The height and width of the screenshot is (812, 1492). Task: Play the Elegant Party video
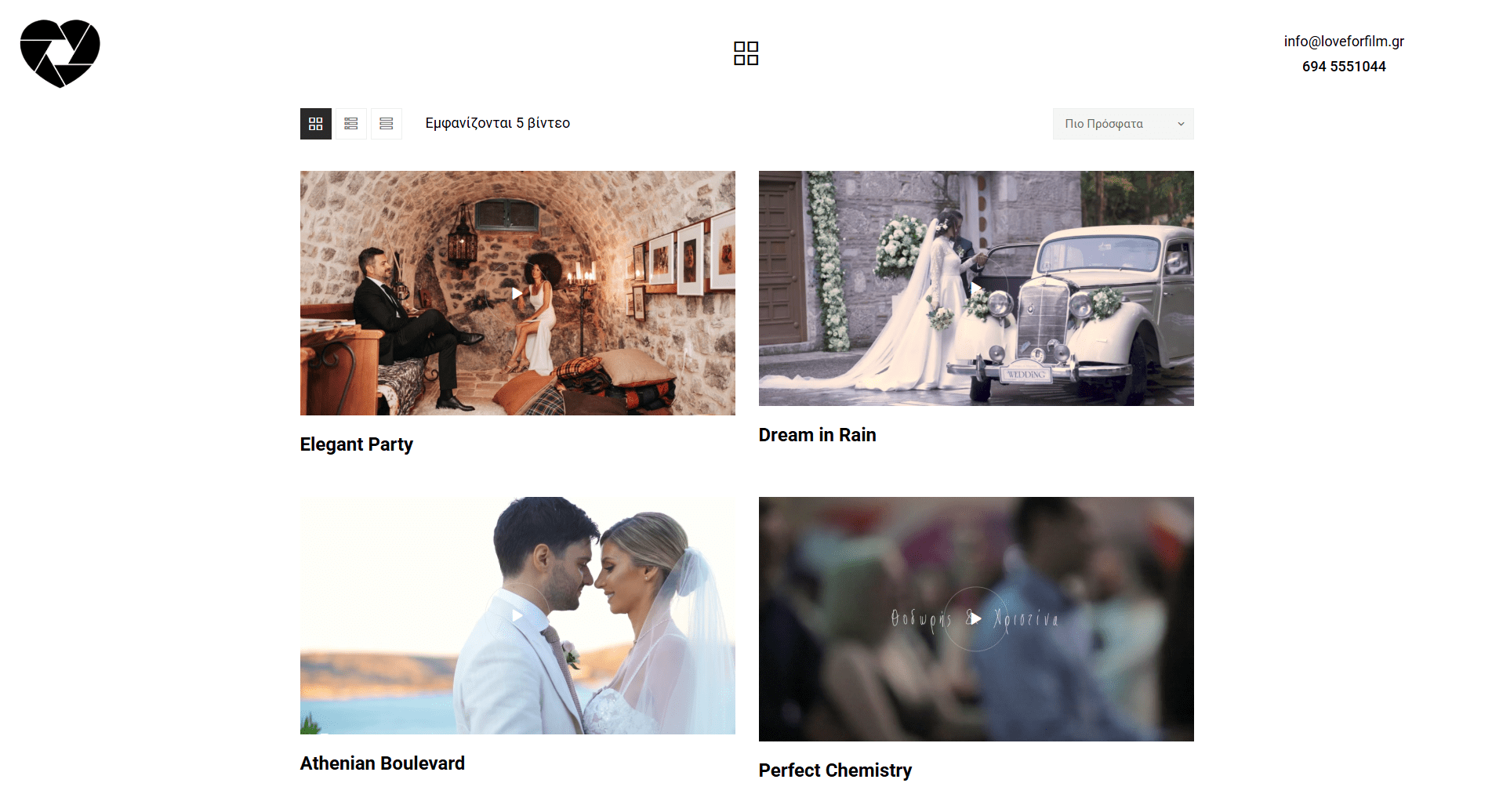coord(517,293)
